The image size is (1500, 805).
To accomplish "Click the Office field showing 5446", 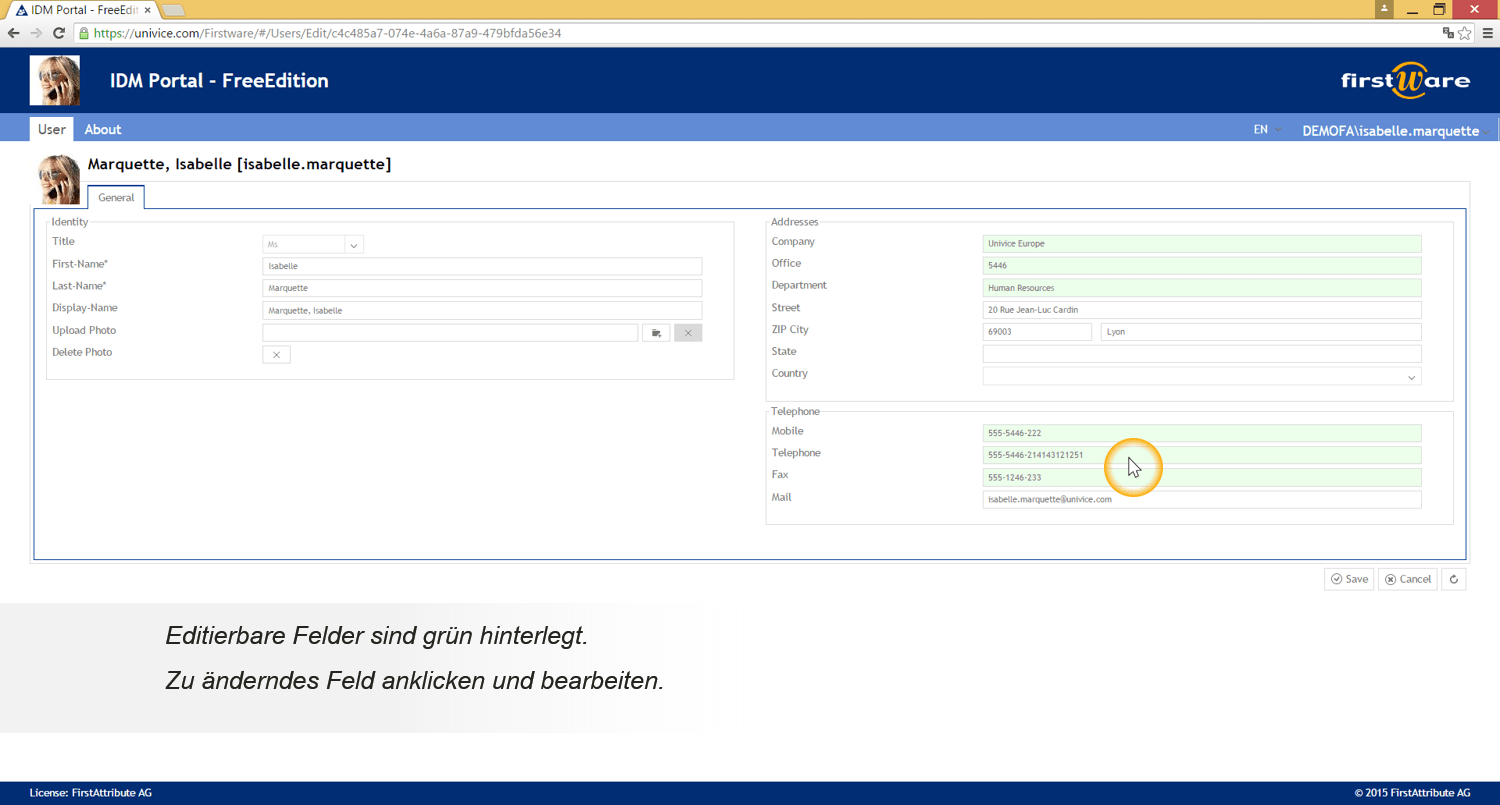I will click(x=1202, y=266).
